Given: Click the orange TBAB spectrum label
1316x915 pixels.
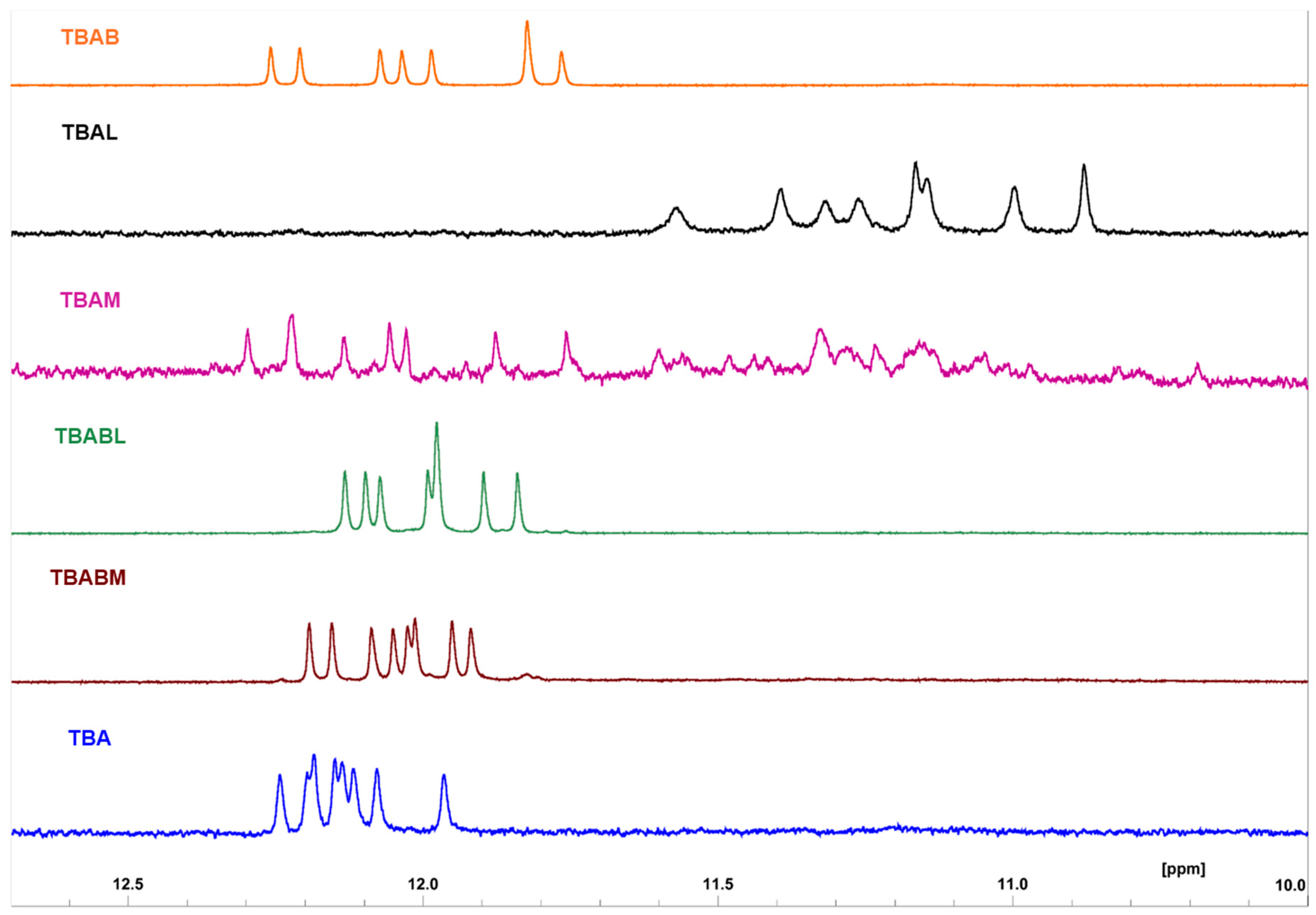Looking at the screenshot, I should [90, 37].
